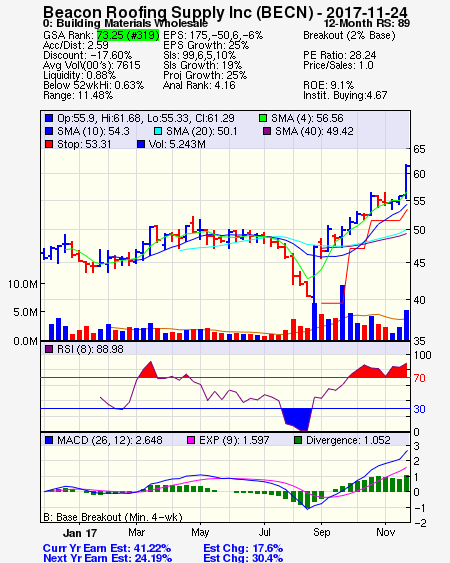Click the blue Vol legend swatch

coord(141,144)
